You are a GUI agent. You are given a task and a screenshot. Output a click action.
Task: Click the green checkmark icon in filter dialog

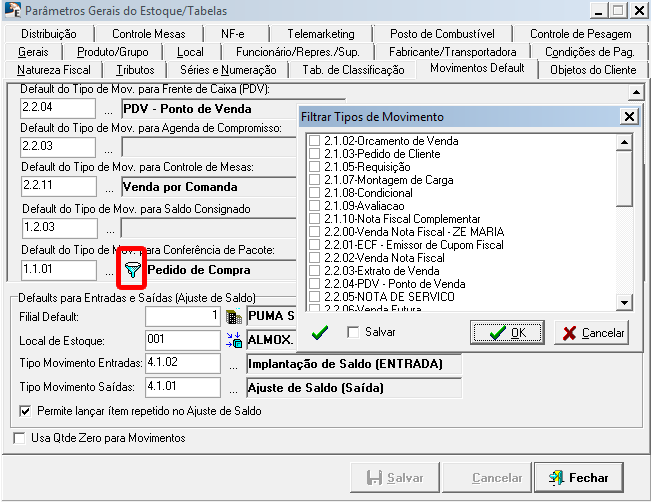click(319, 333)
